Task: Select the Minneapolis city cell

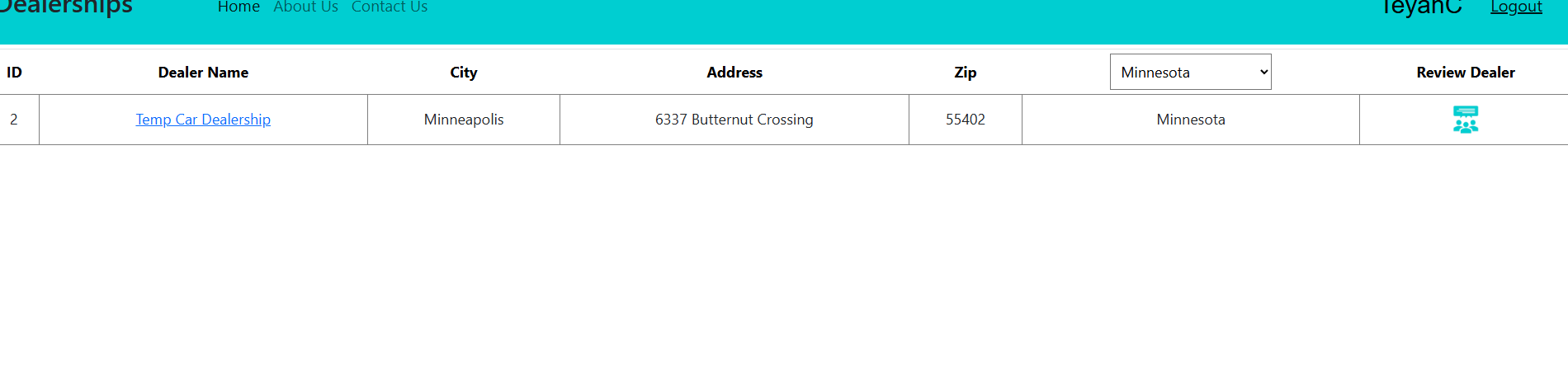Action: coord(464,120)
